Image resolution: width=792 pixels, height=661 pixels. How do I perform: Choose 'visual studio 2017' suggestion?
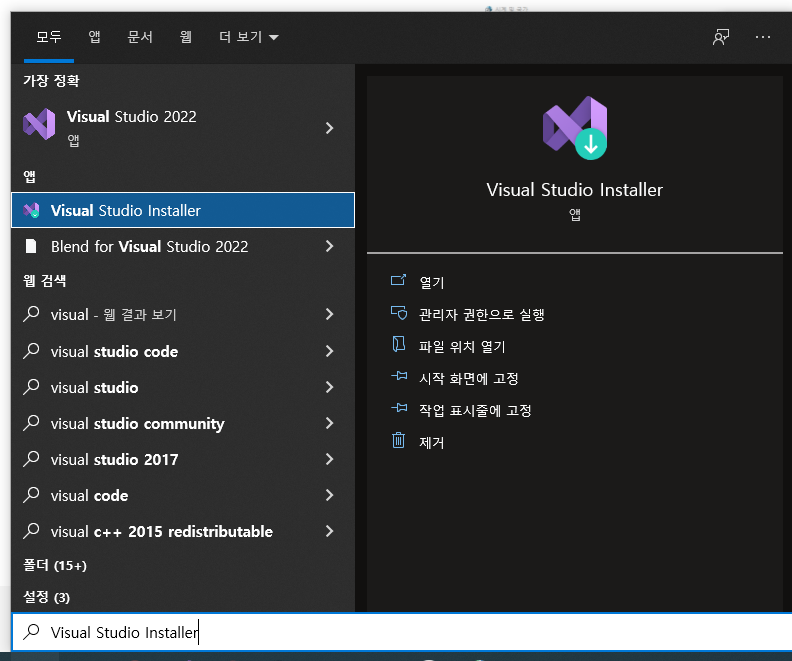183,460
